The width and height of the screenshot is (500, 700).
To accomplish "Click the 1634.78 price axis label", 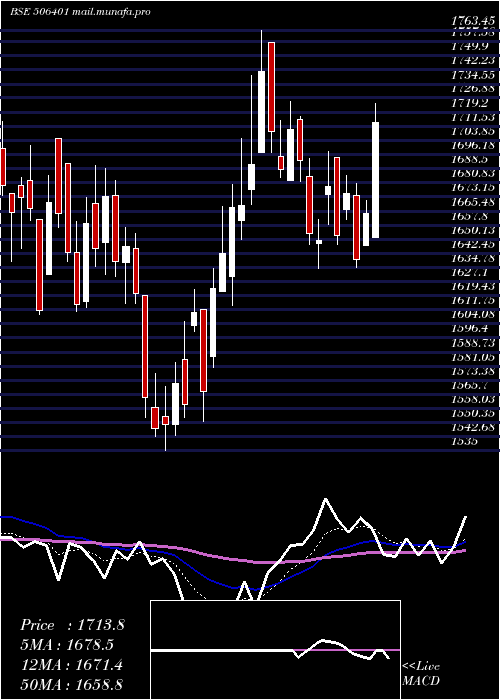I will (473, 258).
